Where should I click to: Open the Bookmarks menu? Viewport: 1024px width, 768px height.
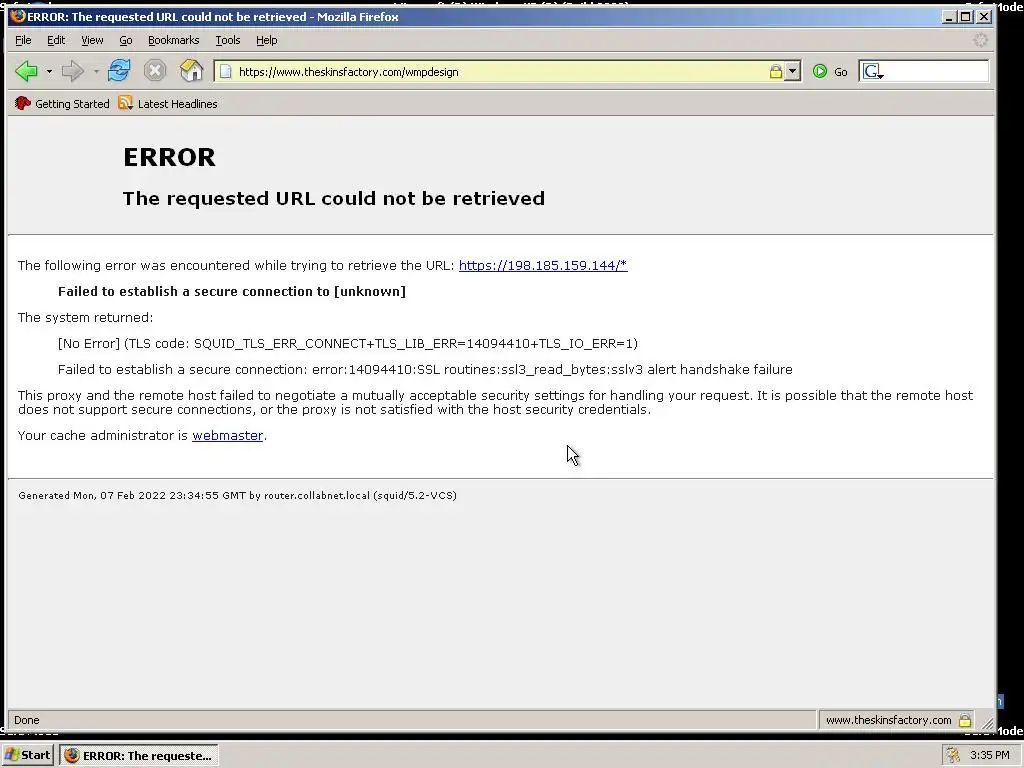(x=174, y=40)
